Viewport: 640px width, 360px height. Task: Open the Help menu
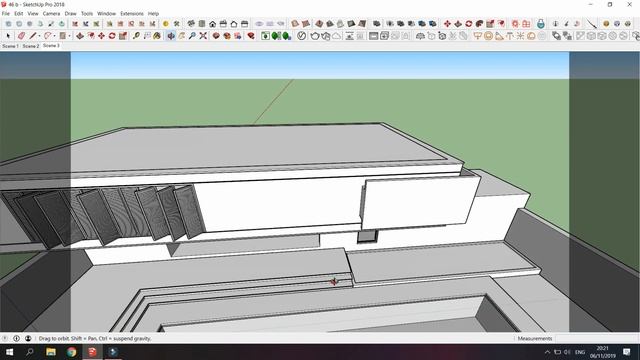point(153,13)
